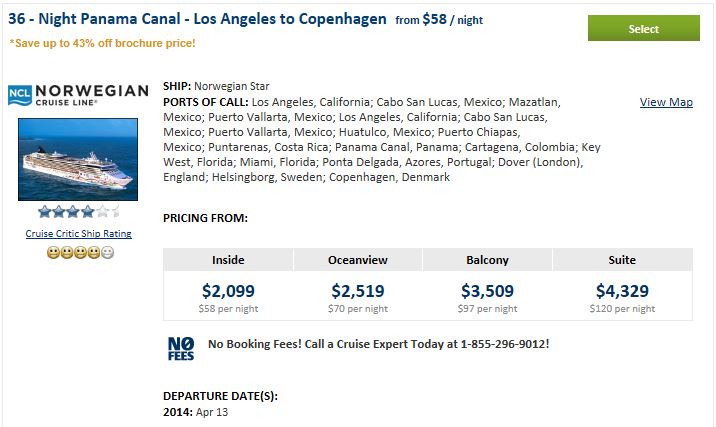Select the Suite cabin column header

click(x=622, y=260)
